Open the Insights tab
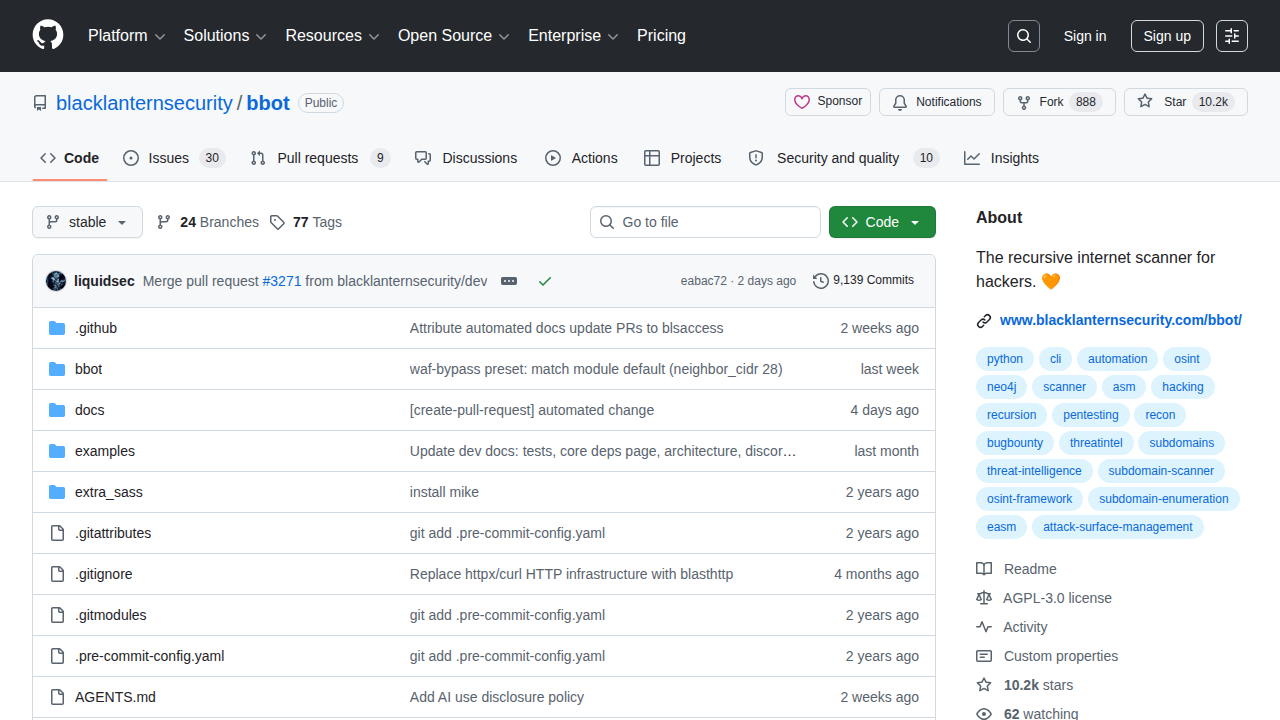This screenshot has width=1280, height=720. (1001, 158)
